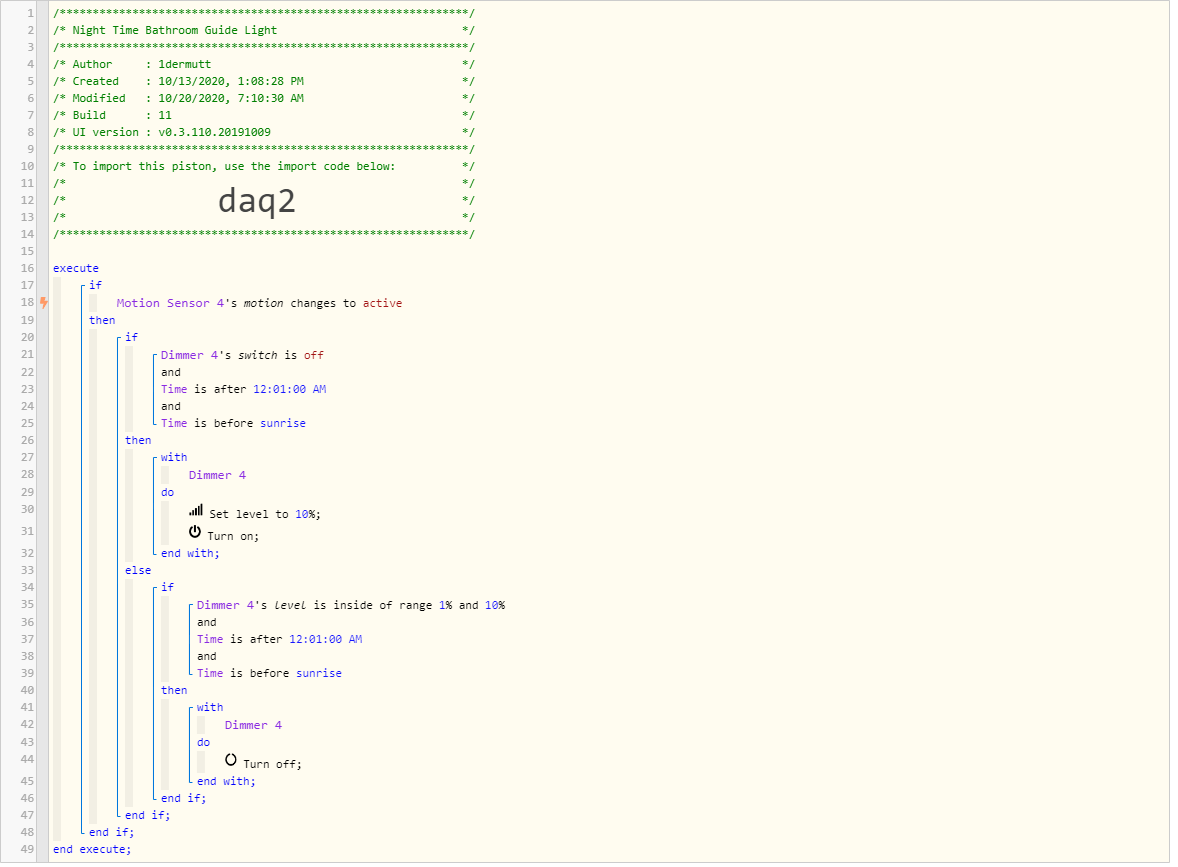Screen dimensions: 1178x867
Task: Click the 'do' keyword on line 29
Action: tap(168, 494)
